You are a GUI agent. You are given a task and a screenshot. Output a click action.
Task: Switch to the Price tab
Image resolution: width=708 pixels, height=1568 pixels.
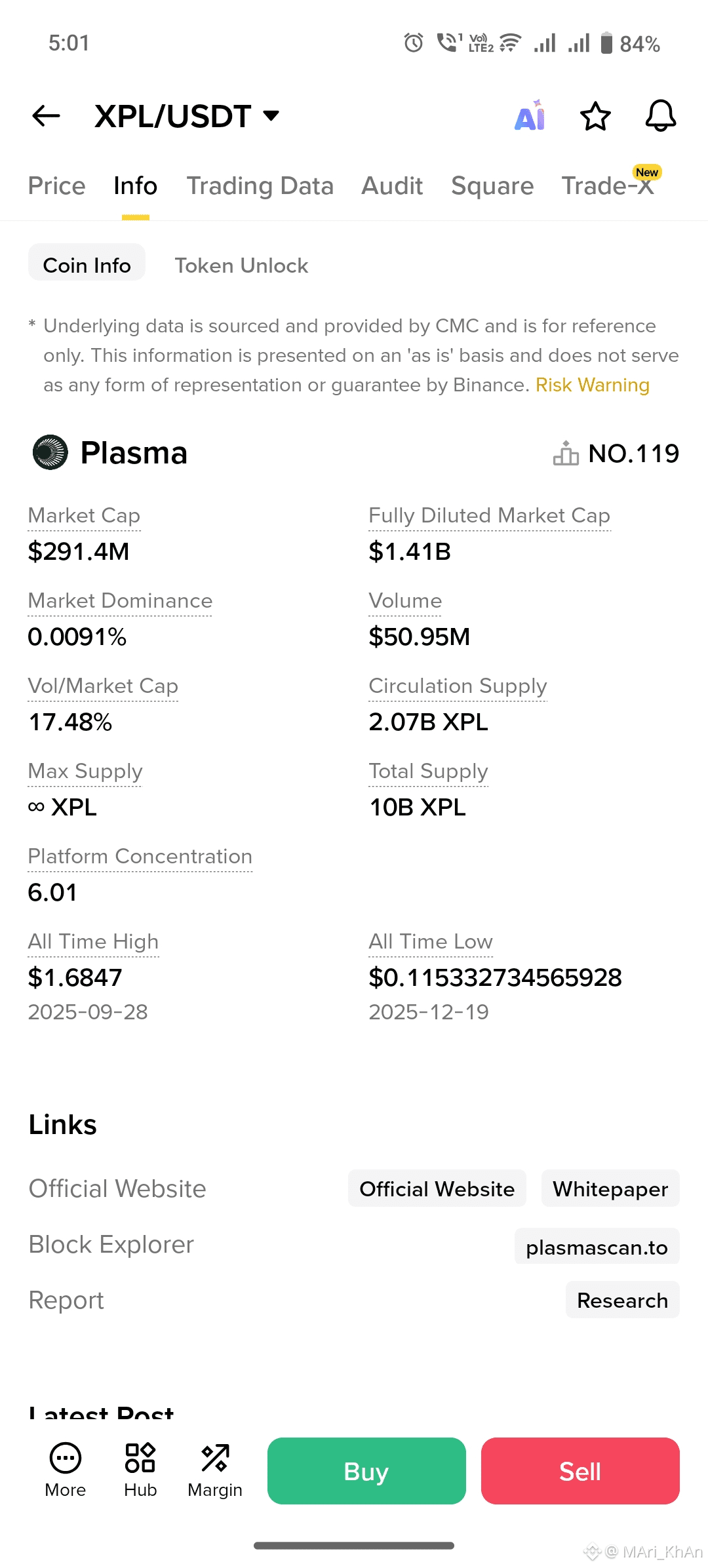[56, 186]
